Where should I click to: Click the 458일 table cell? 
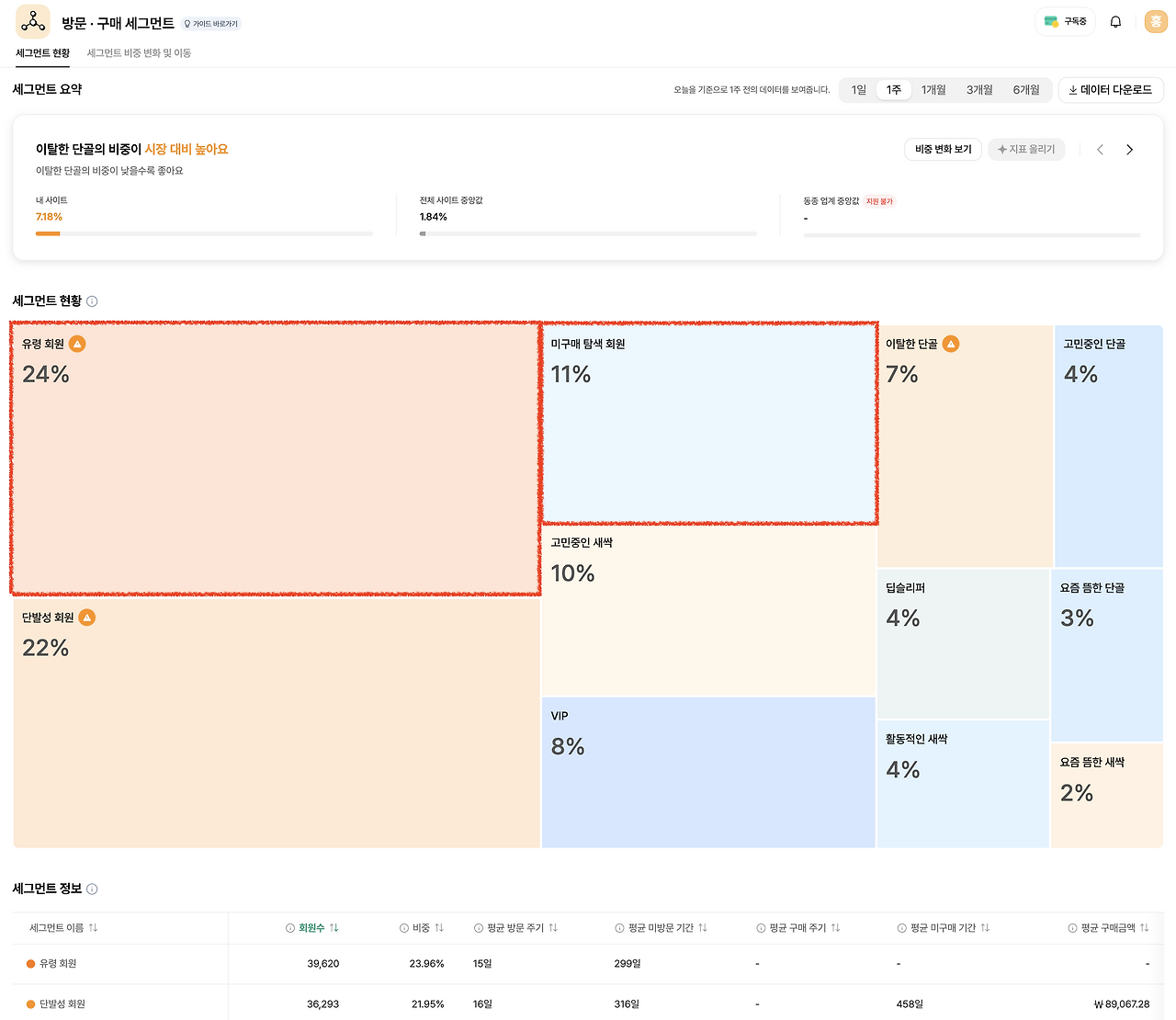click(910, 1004)
